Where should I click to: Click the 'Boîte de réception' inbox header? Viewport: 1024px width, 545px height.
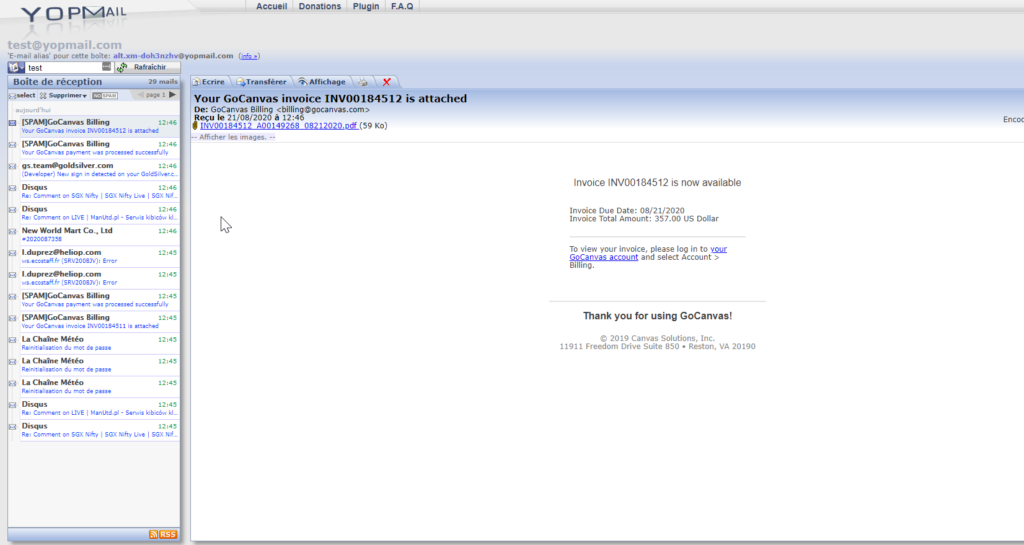tap(57, 82)
